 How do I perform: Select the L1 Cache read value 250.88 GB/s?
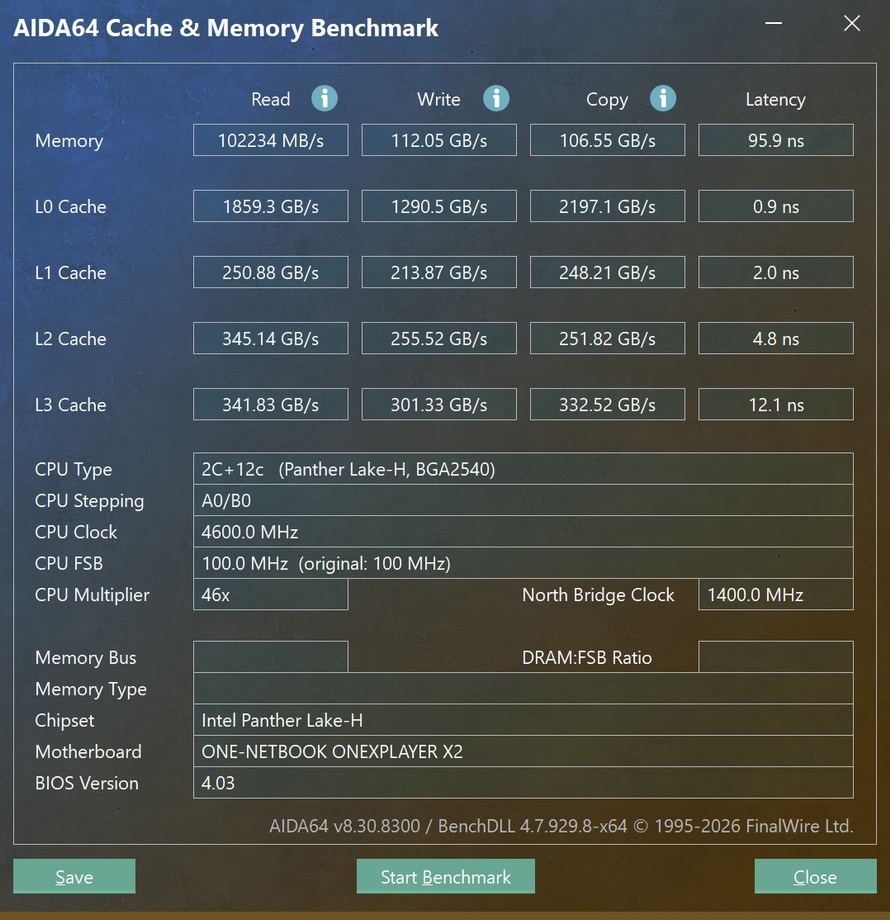pyautogui.click(x=270, y=272)
